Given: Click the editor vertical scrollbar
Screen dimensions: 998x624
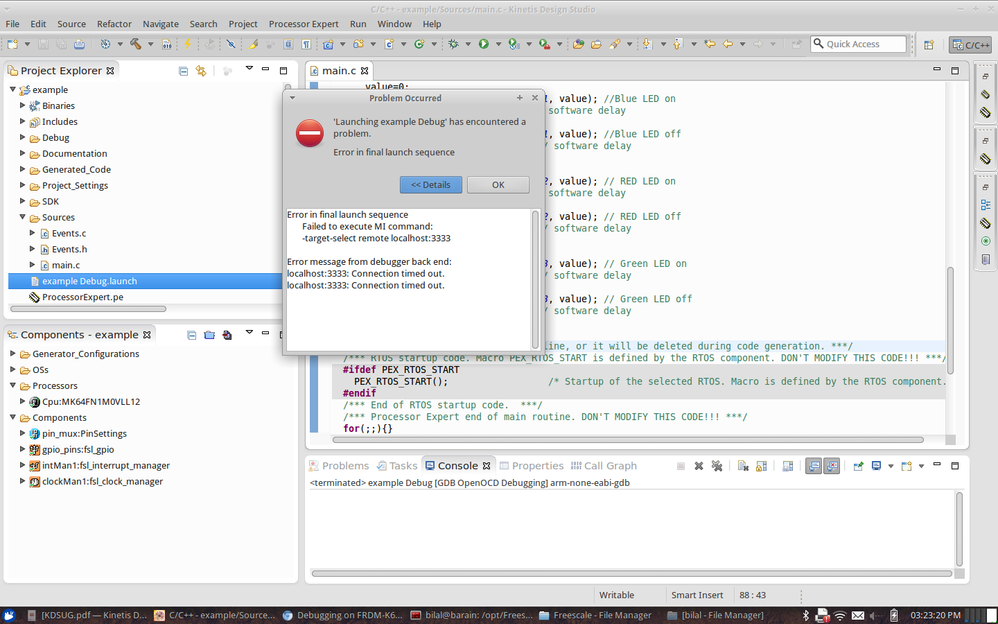Looking at the screenshot, I should pyautogui.click(x=950, y=320).
